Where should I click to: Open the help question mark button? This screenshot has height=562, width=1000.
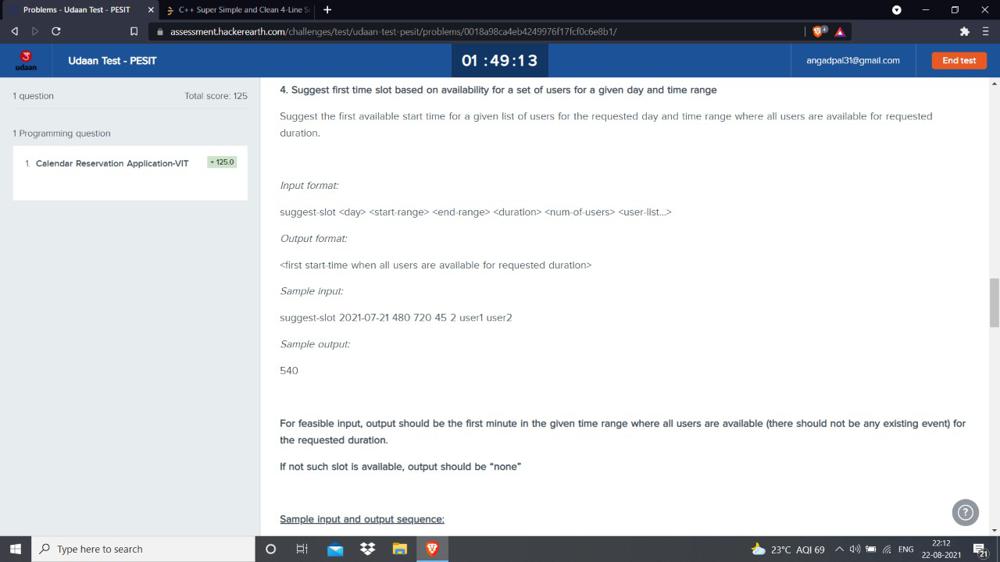coord(965,512)
